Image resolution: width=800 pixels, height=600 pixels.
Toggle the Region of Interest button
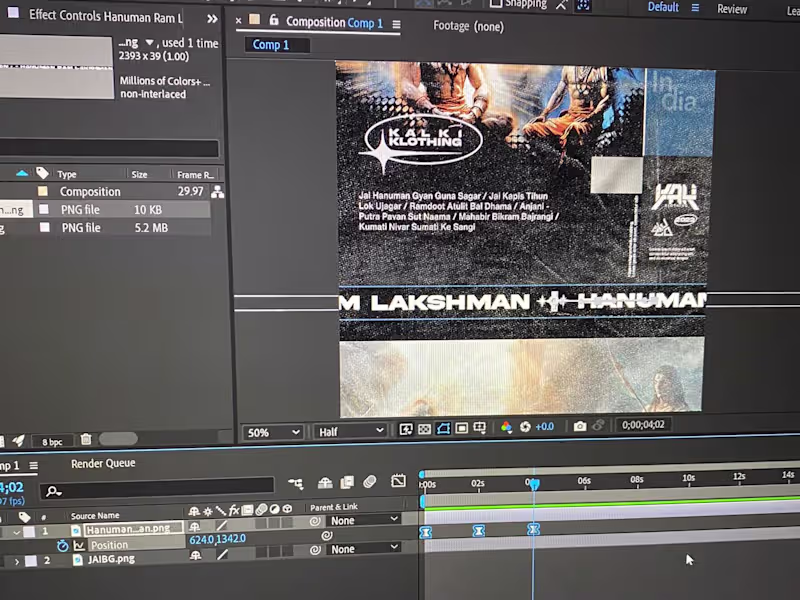(x=461, y=428)
